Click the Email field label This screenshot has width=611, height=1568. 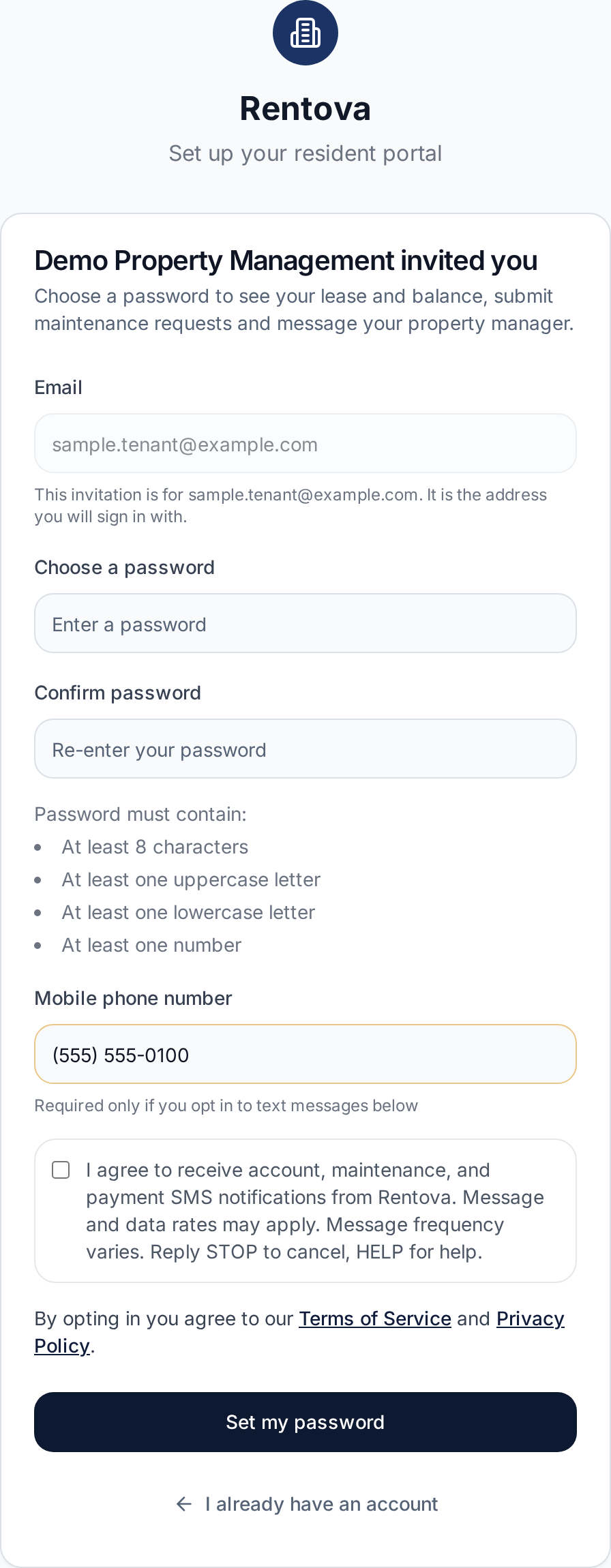point(59,387)
